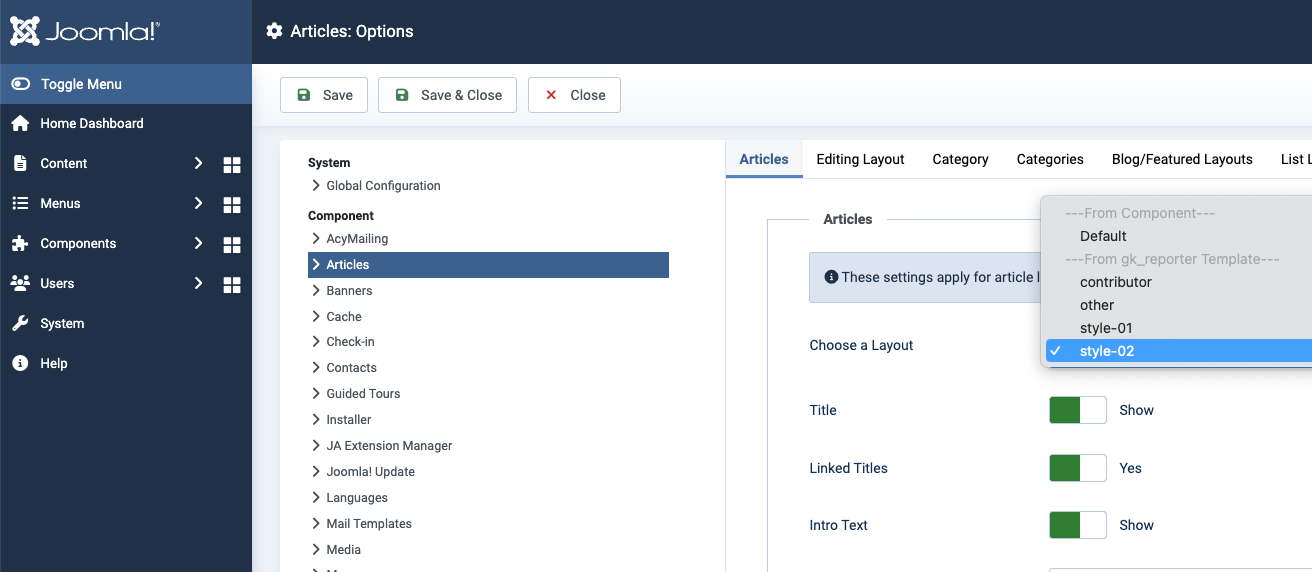Open the Blog/Featured Layouts tab

click(1181, 159)
